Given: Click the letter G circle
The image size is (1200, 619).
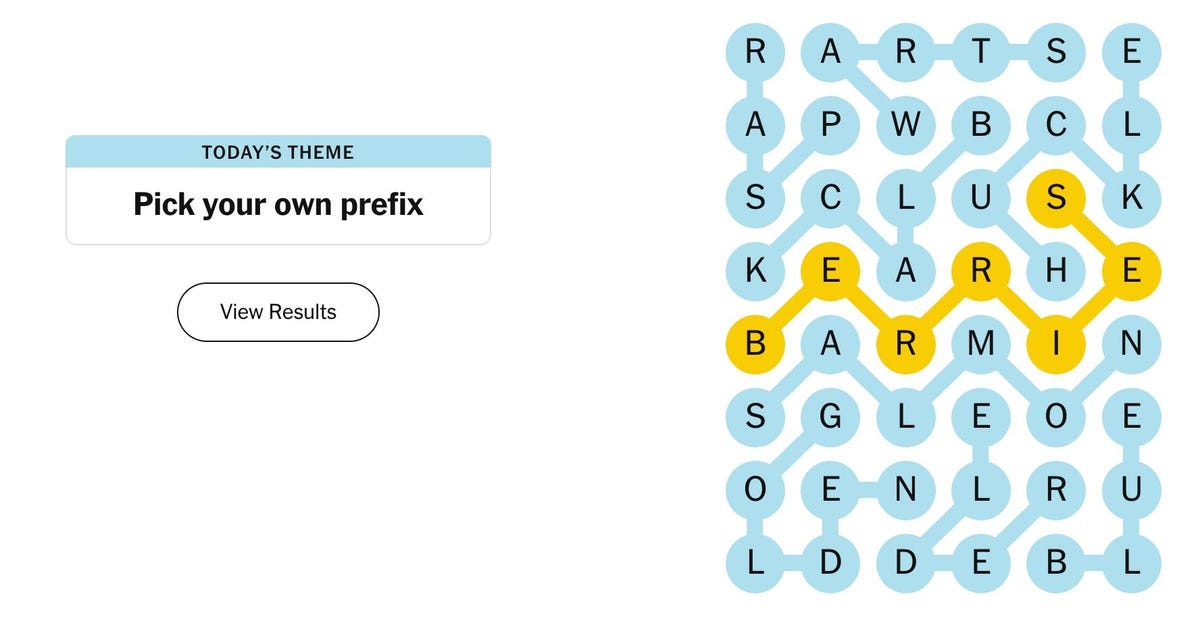Looking at the screenshot, I should pyautogui.click(x=830, y=417).
